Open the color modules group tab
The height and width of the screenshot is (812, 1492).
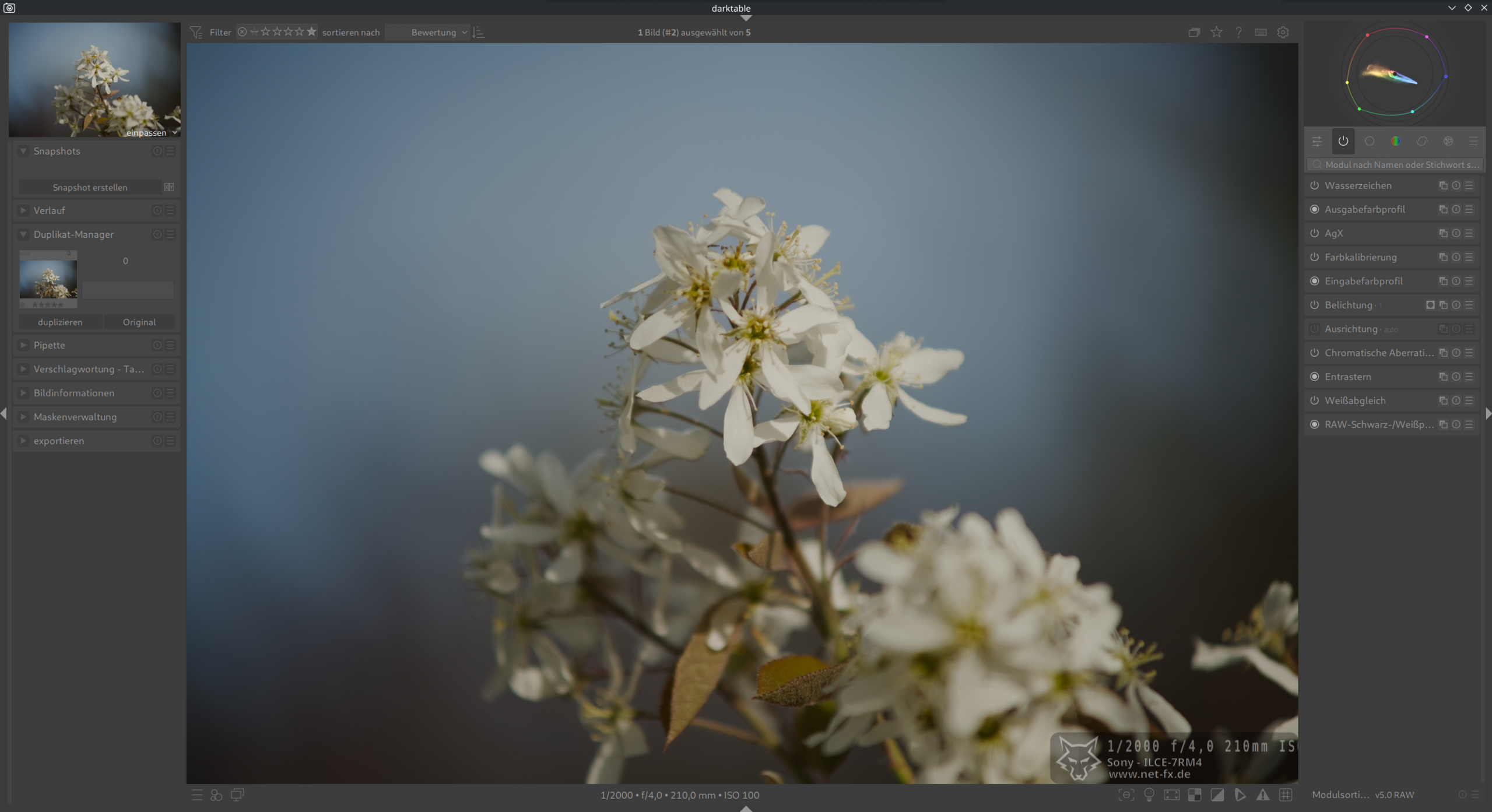click(1396, 141)
